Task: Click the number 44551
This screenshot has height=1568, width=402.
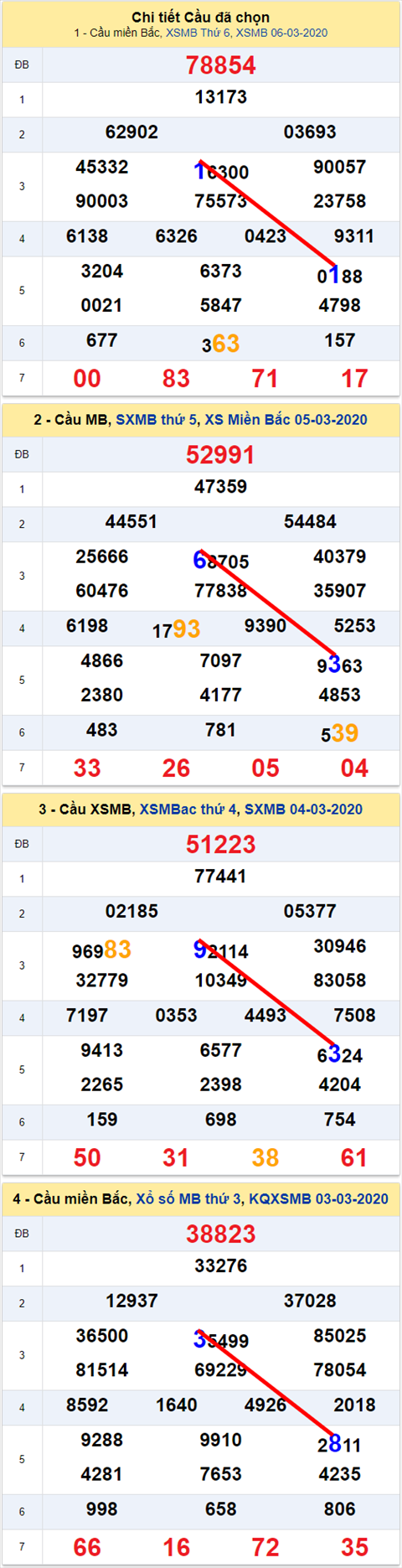Action: click(131, 522)
